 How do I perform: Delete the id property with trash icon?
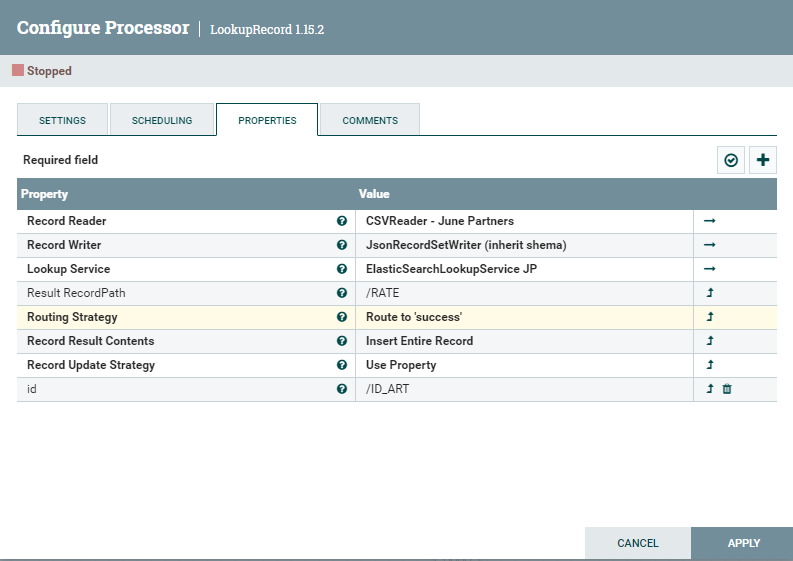click(727, 389)
